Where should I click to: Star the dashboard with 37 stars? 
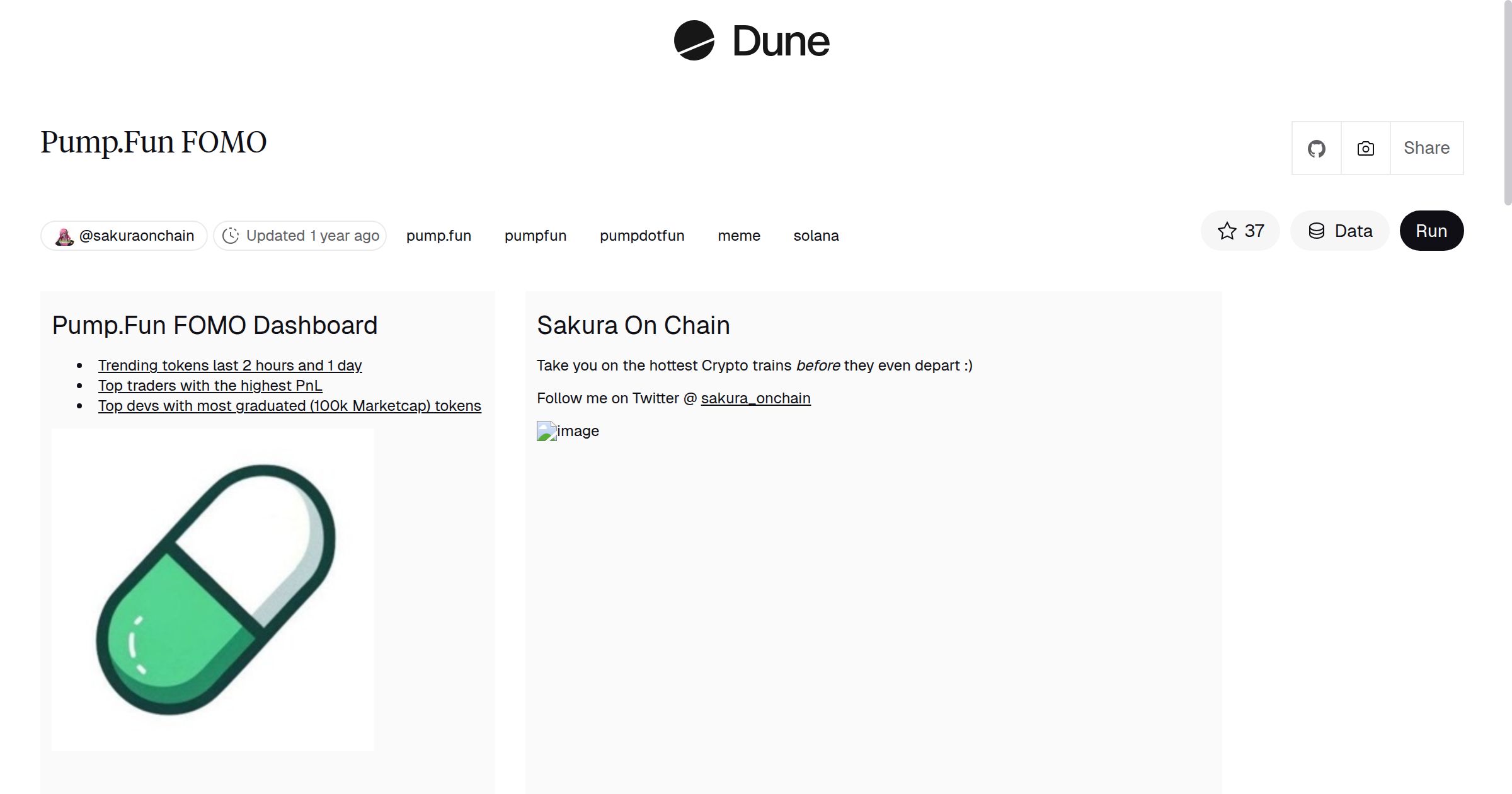[x=1240, y=231]
